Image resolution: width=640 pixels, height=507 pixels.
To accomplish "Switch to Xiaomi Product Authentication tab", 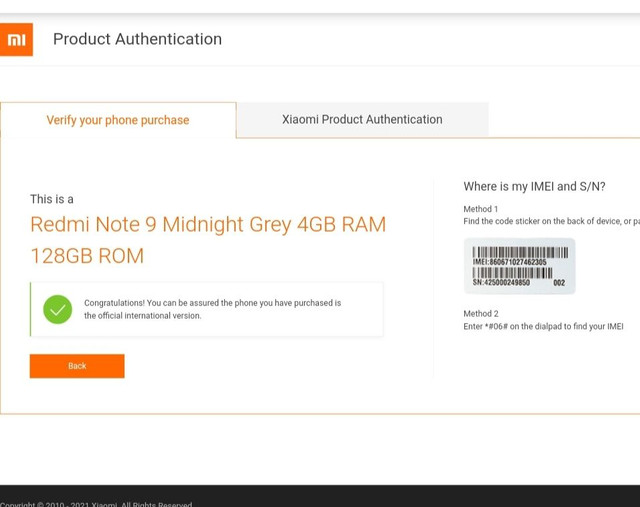I will pyautogui.click(x=362, y=120).
